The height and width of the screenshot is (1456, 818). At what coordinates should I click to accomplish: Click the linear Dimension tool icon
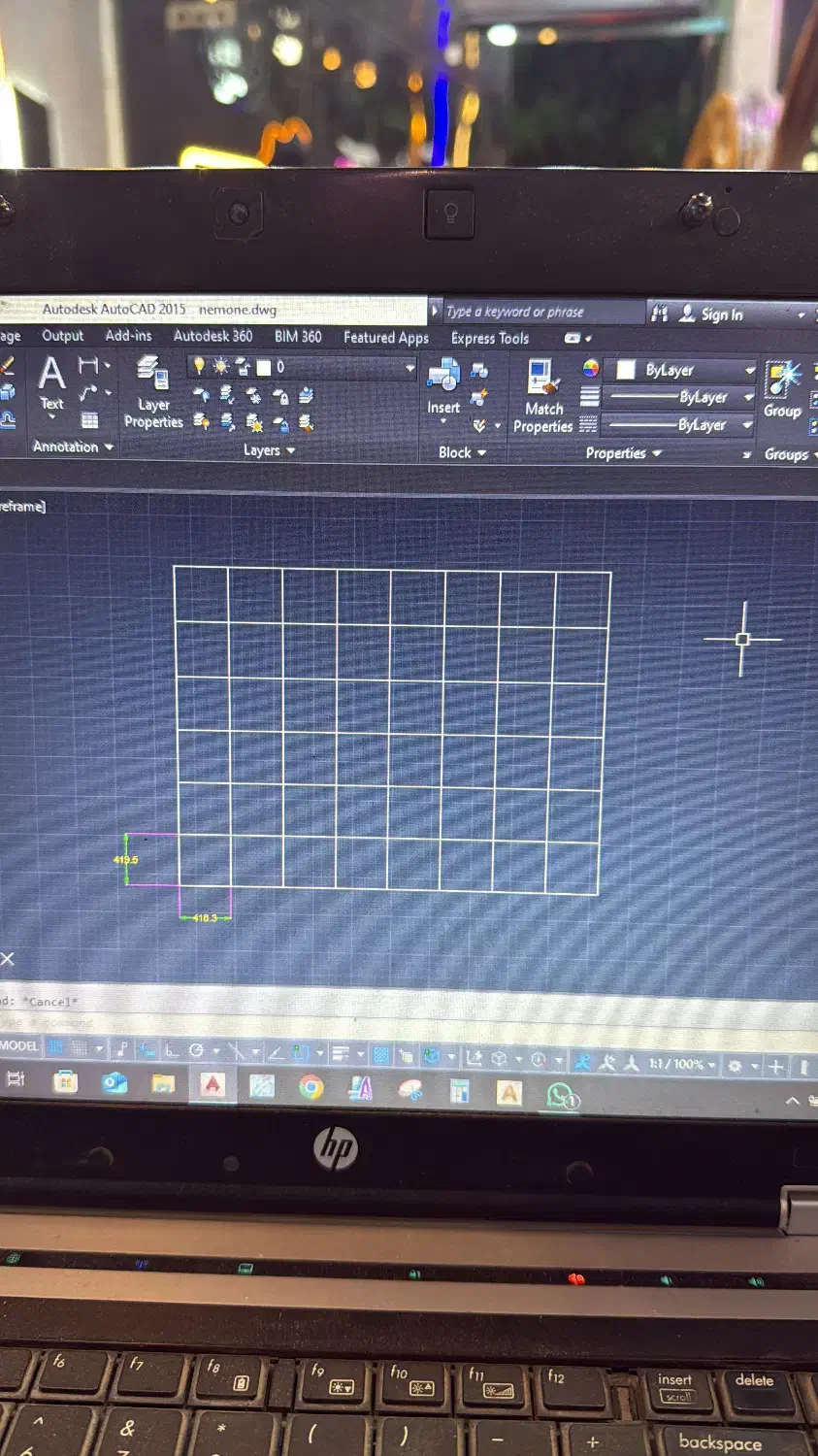click(89, 366)
